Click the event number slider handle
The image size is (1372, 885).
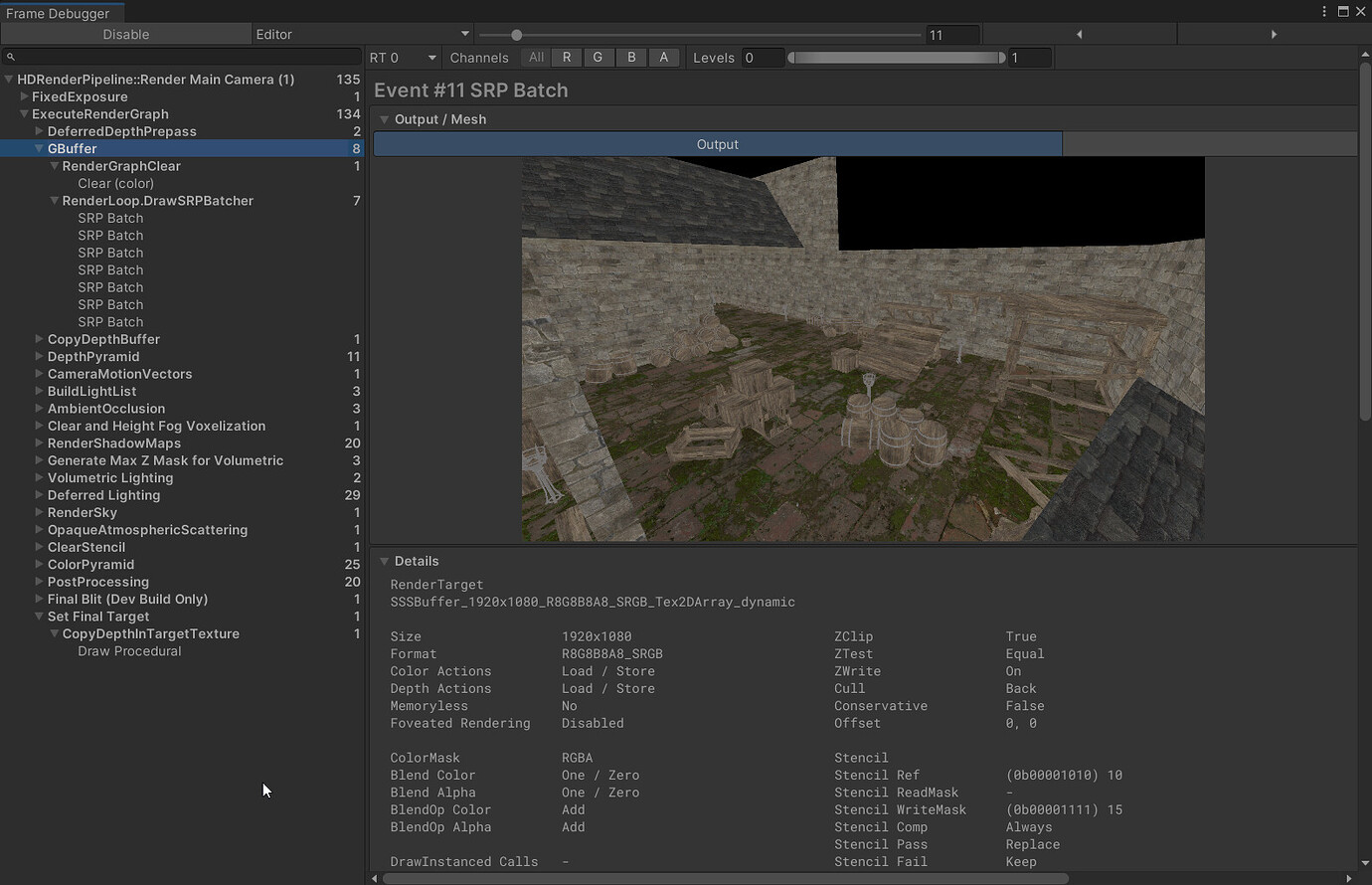pos(516,35)
